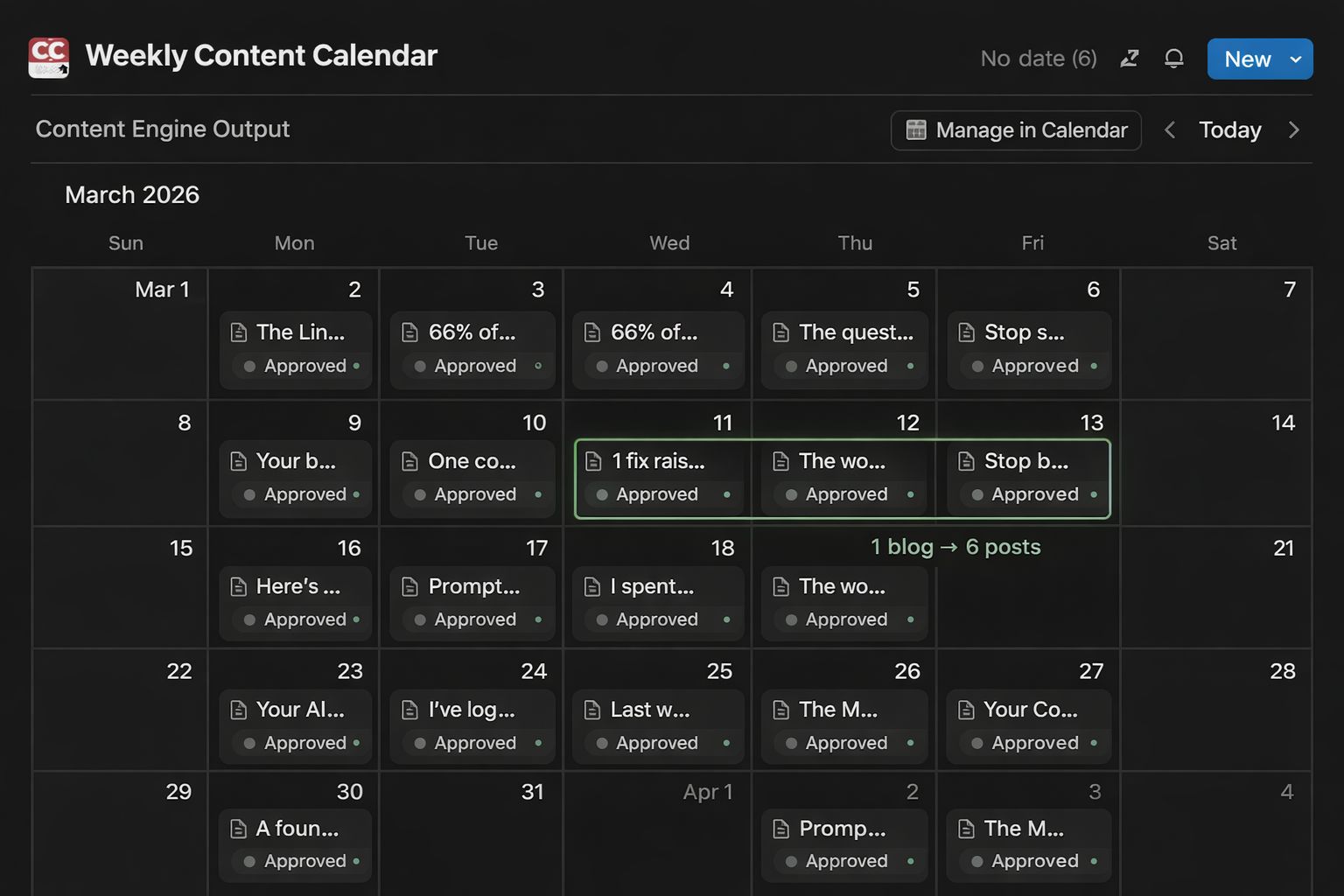Screen dimensions: 1344x896
Task: Click the CC workspace logo icon
Action: [49, 58]
